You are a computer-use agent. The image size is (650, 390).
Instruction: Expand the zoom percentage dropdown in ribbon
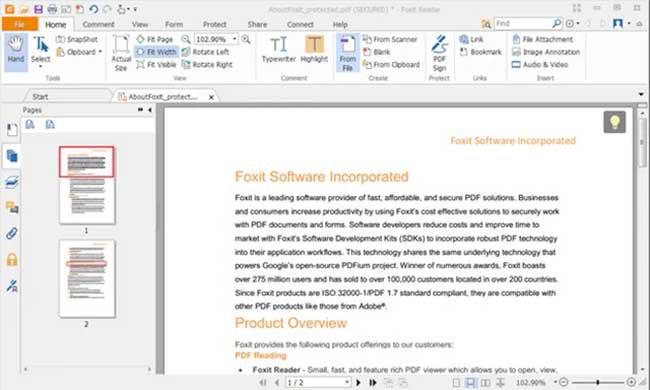click(x=235, y=39)
